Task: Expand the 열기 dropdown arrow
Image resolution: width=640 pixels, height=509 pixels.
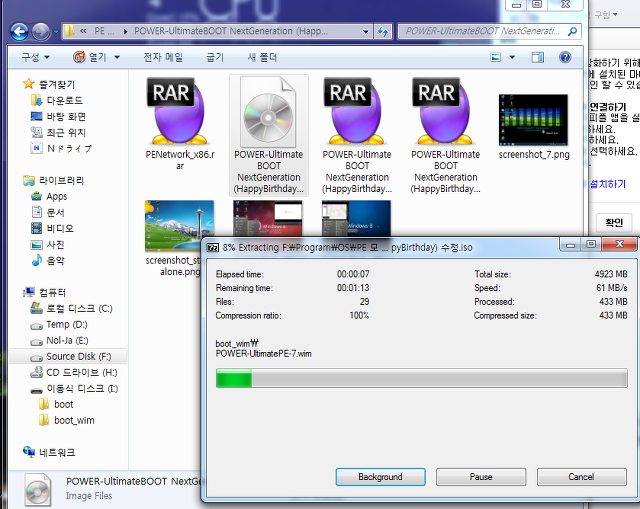Action: pos(117,57)
